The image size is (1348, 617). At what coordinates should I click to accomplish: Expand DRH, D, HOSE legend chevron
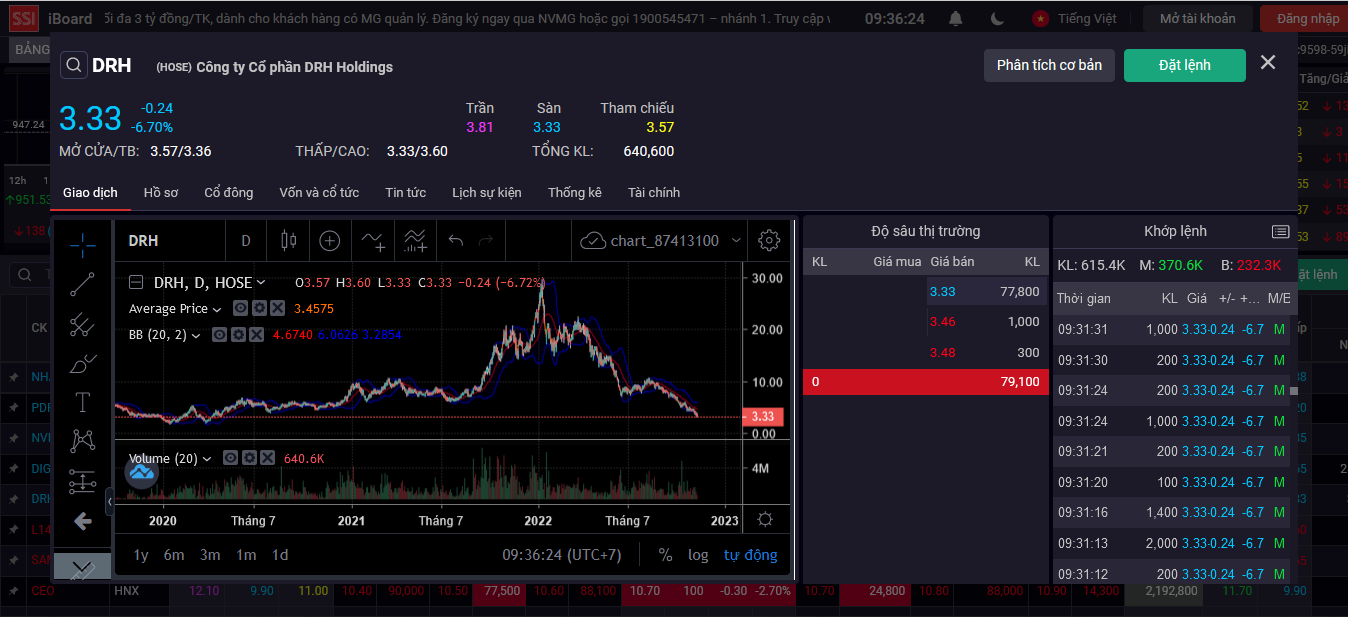(261, 283)
